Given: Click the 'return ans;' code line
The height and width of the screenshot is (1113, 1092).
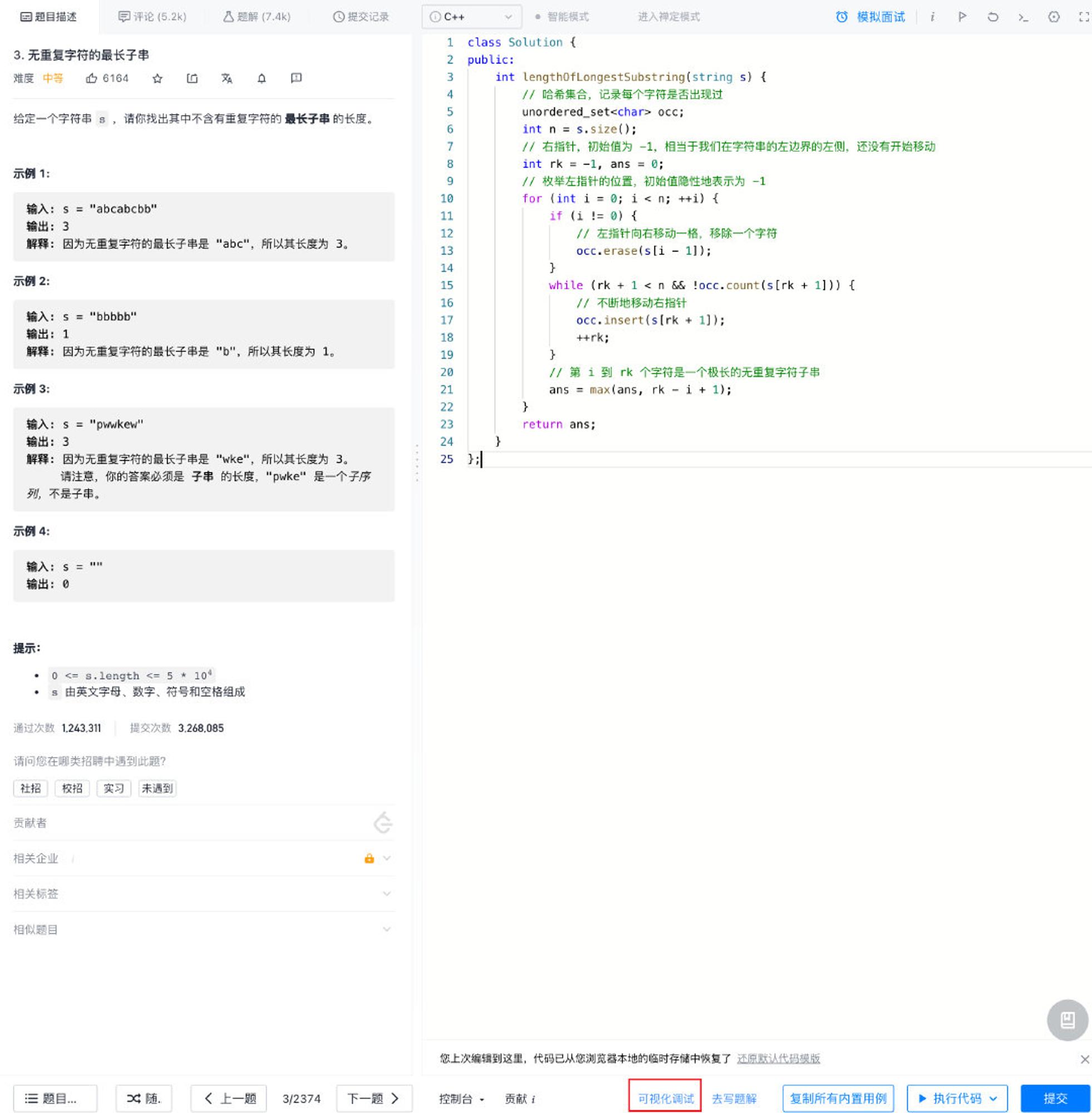Looking at the screenshot, I should click(x=559, y=424).
